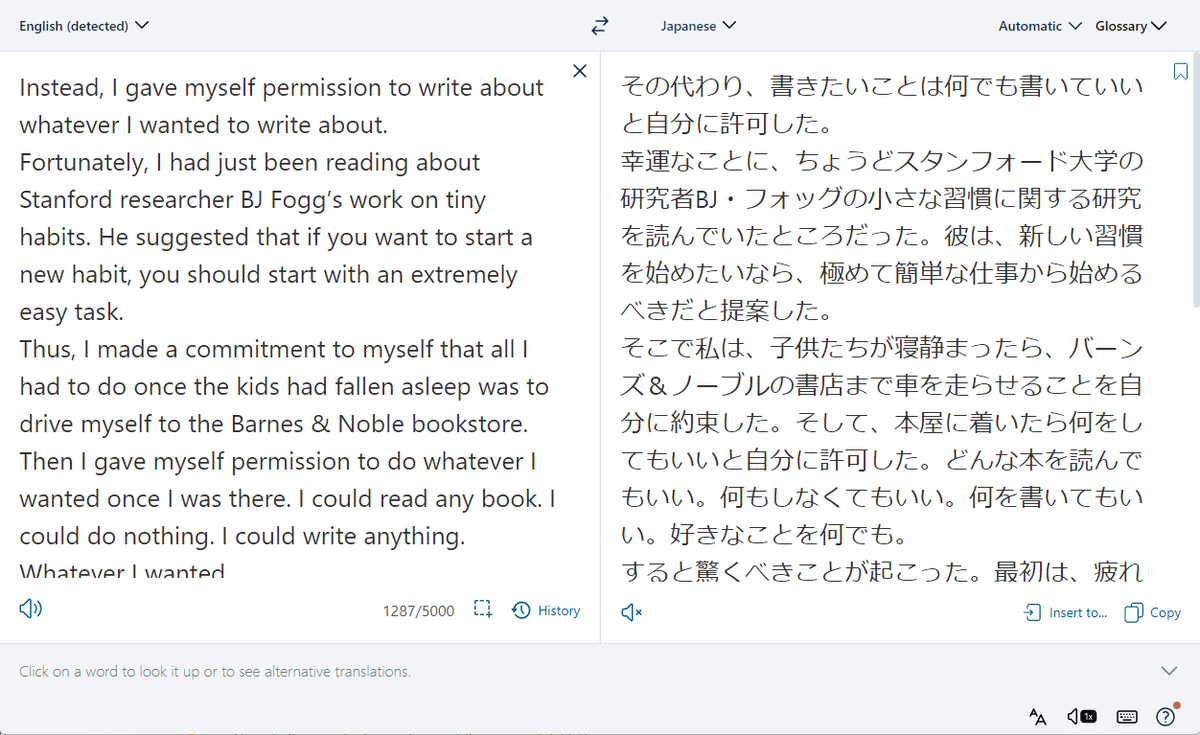Toggle the keyboard shortcuts icon
The image size is (1200, 735).
pyautogui.click(x=1127, y=716)
